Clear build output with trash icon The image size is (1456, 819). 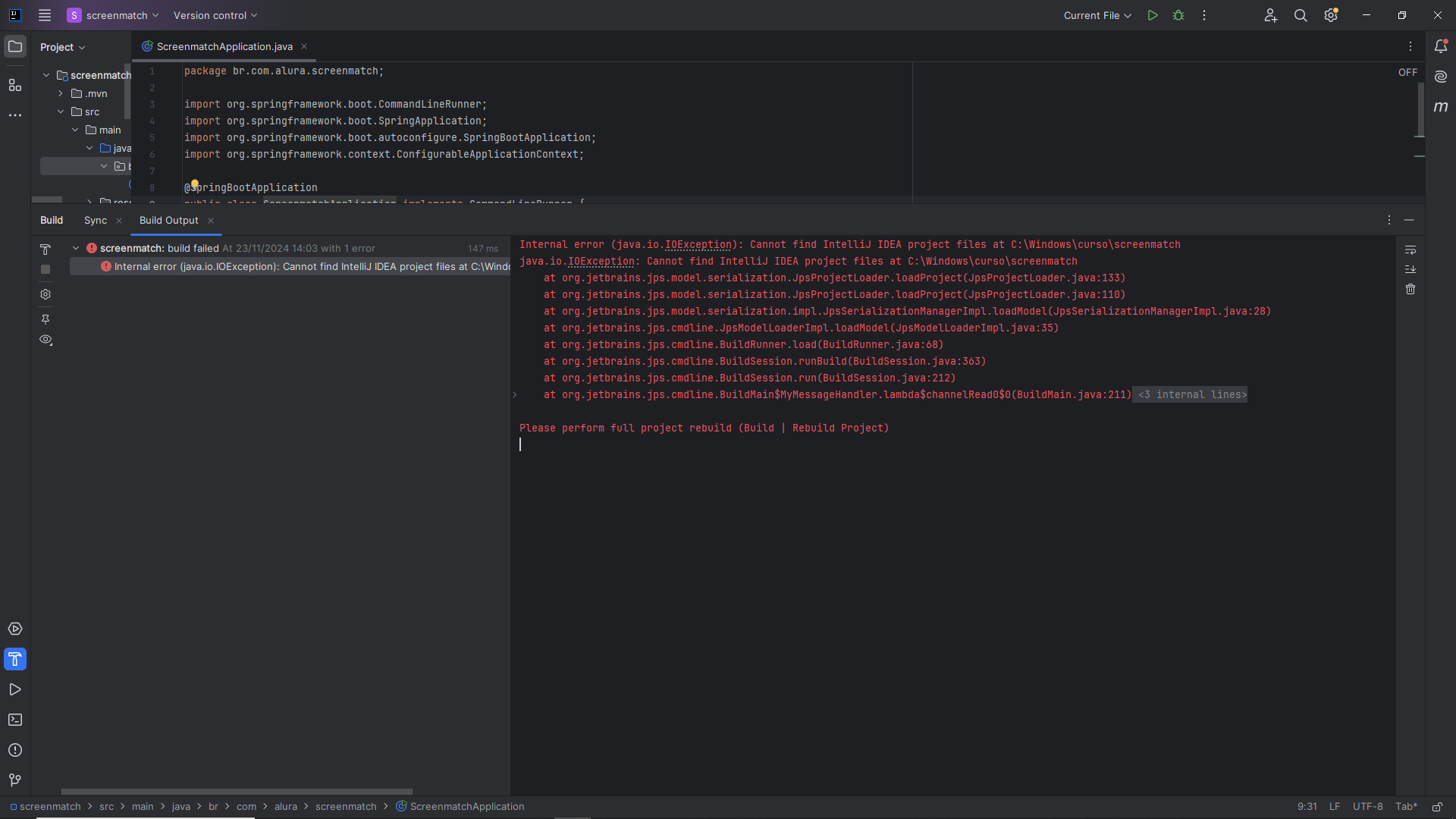[1410, 289]
